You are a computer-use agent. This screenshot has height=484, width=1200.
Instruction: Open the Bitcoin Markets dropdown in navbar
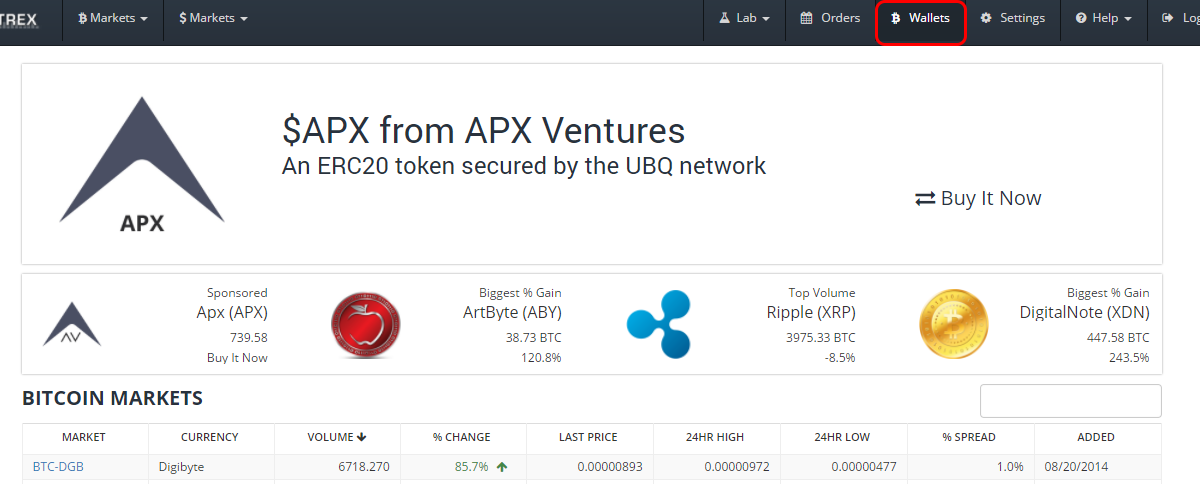113,18
